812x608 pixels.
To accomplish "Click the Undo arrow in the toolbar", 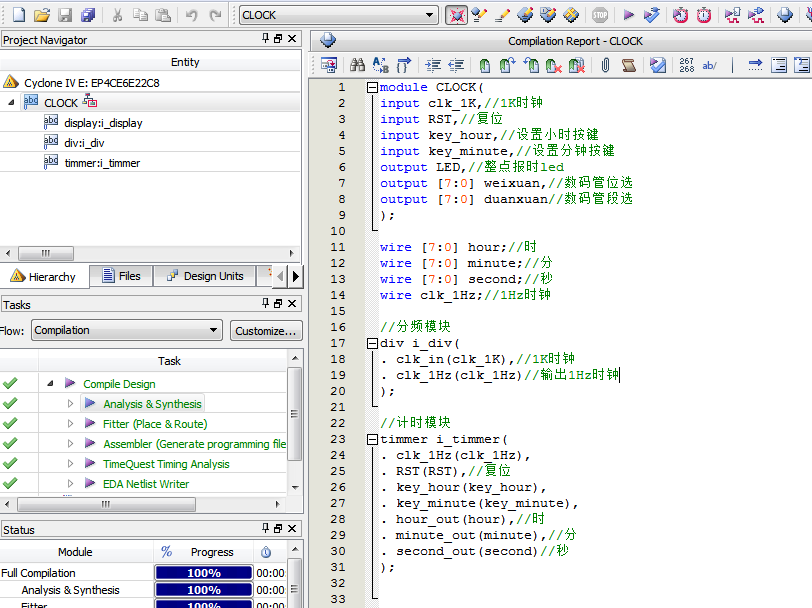I will [x=192, y=15].
